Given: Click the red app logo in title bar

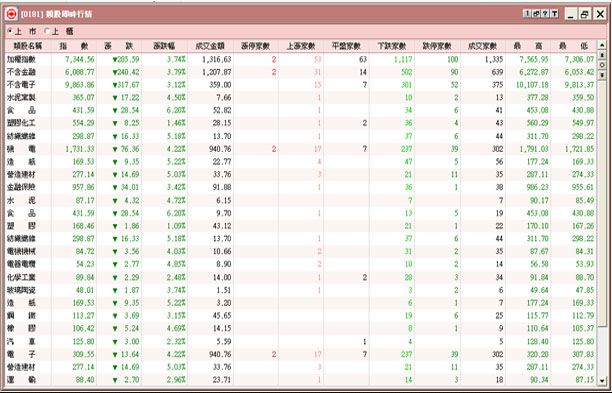Looking at the screenshot, I should tap(12, 14).
